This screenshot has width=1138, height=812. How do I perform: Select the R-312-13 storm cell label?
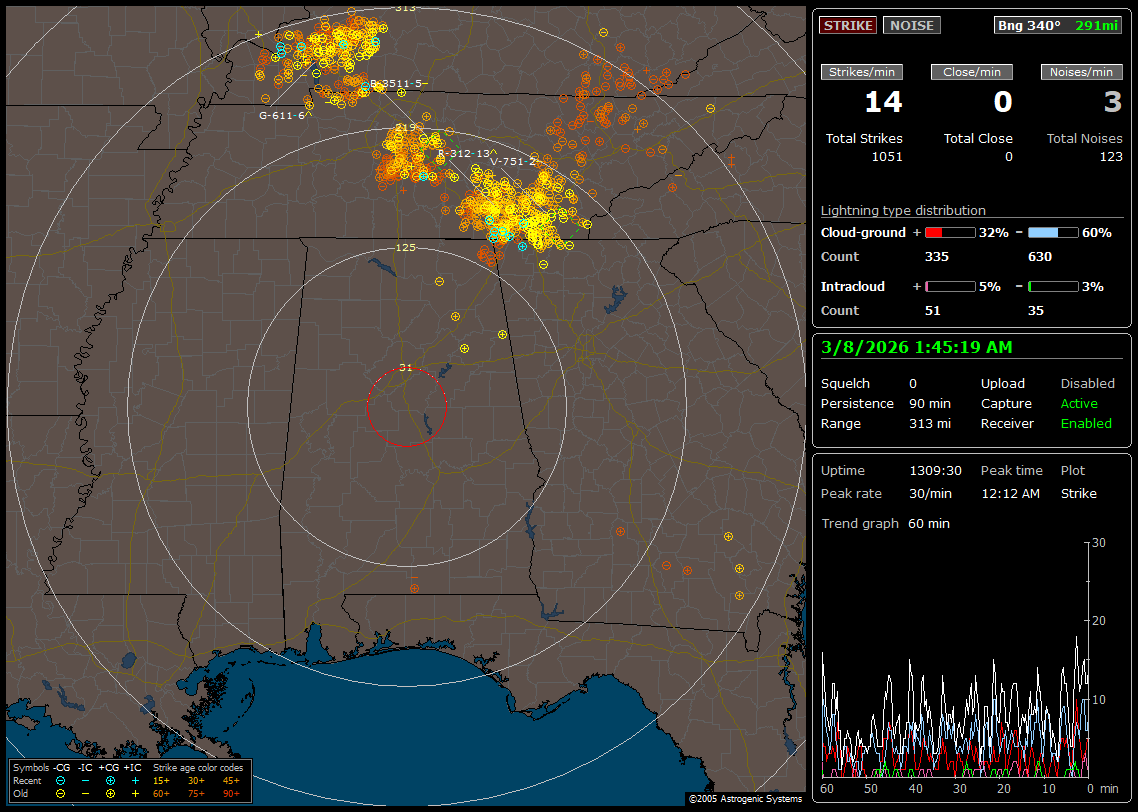click(463, 153)
